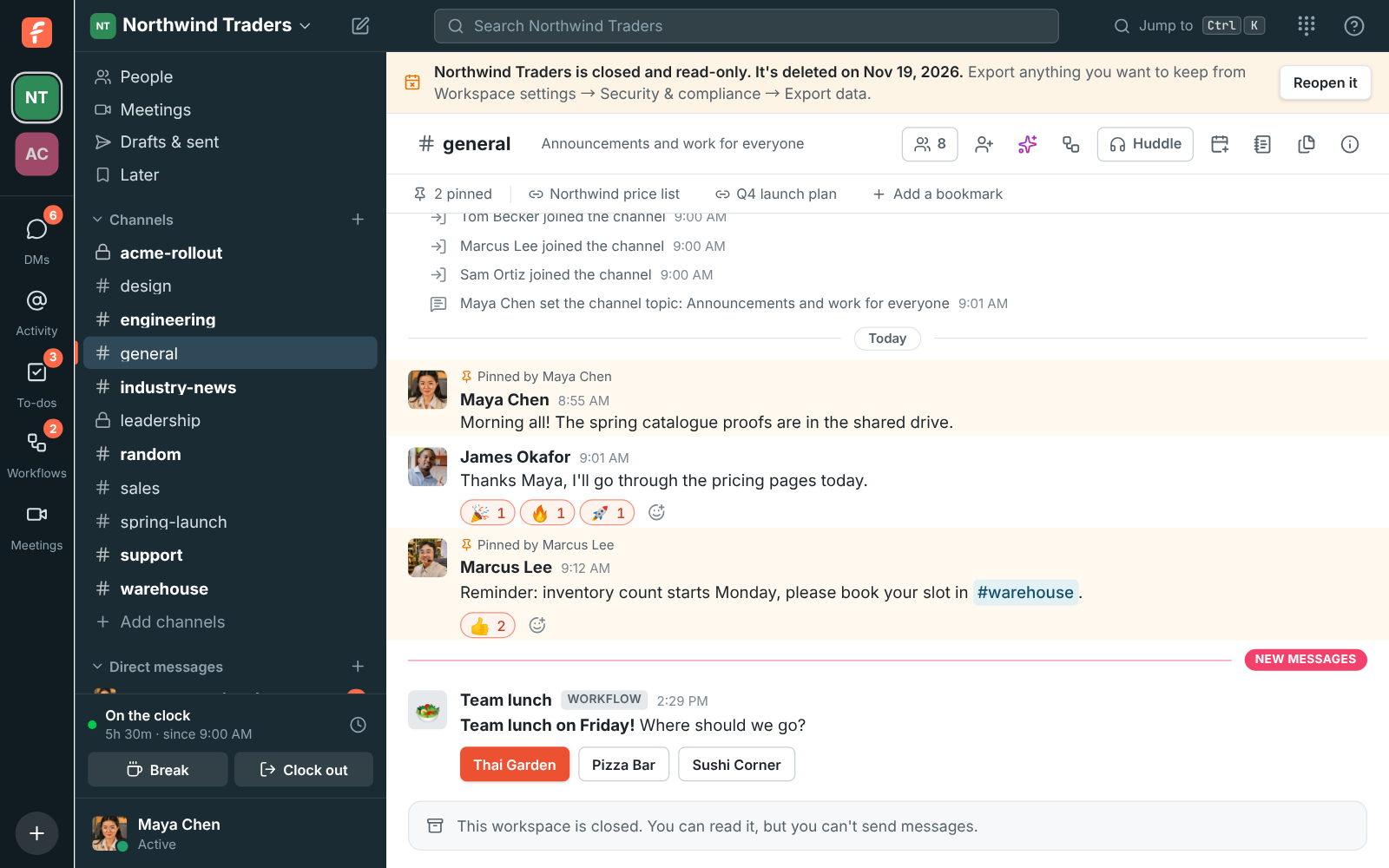Image resolution: width=1389 pixels, height=868 pixels.
Task: Vote for Pizza Bar lunch option
Action: [x=623, y=765]
